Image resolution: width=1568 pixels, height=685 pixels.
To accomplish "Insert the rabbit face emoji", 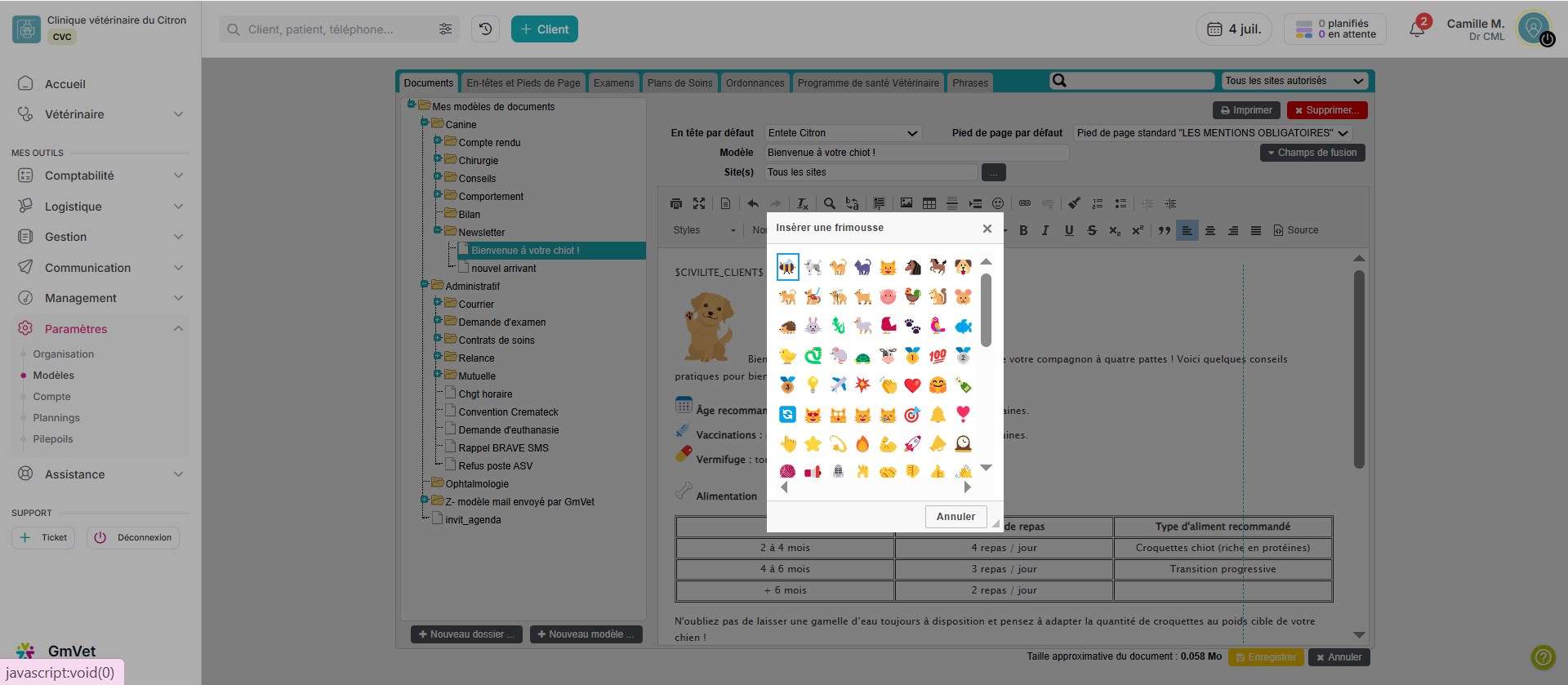I will tap(813, 327).
